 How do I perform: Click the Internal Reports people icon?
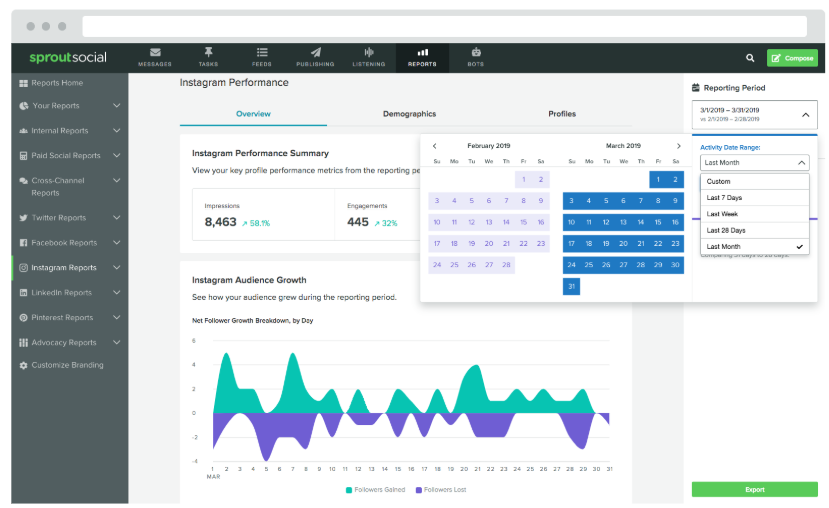(23, 131)
